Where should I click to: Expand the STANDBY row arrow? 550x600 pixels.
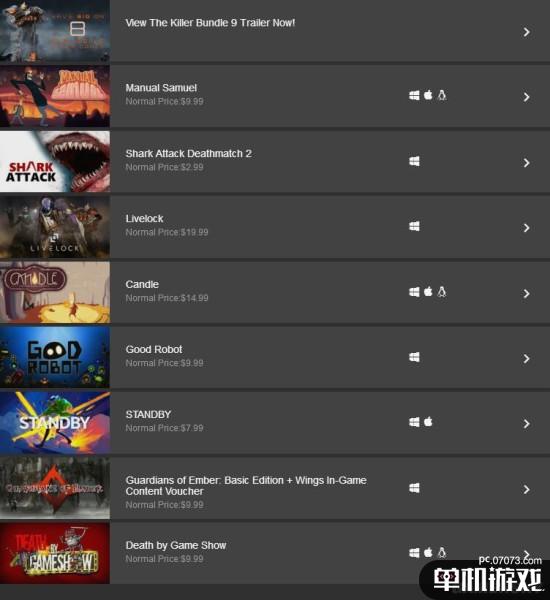[x=527, y=424]
